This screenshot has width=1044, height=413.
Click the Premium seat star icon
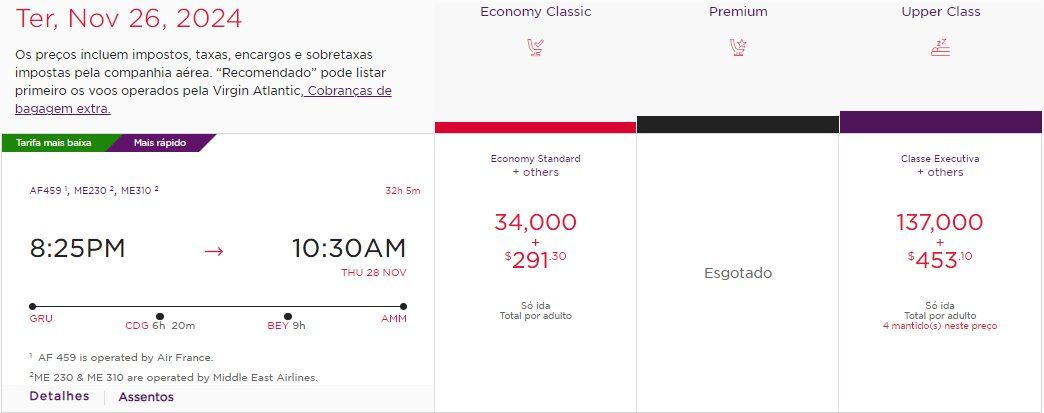(x=738, y=48)
